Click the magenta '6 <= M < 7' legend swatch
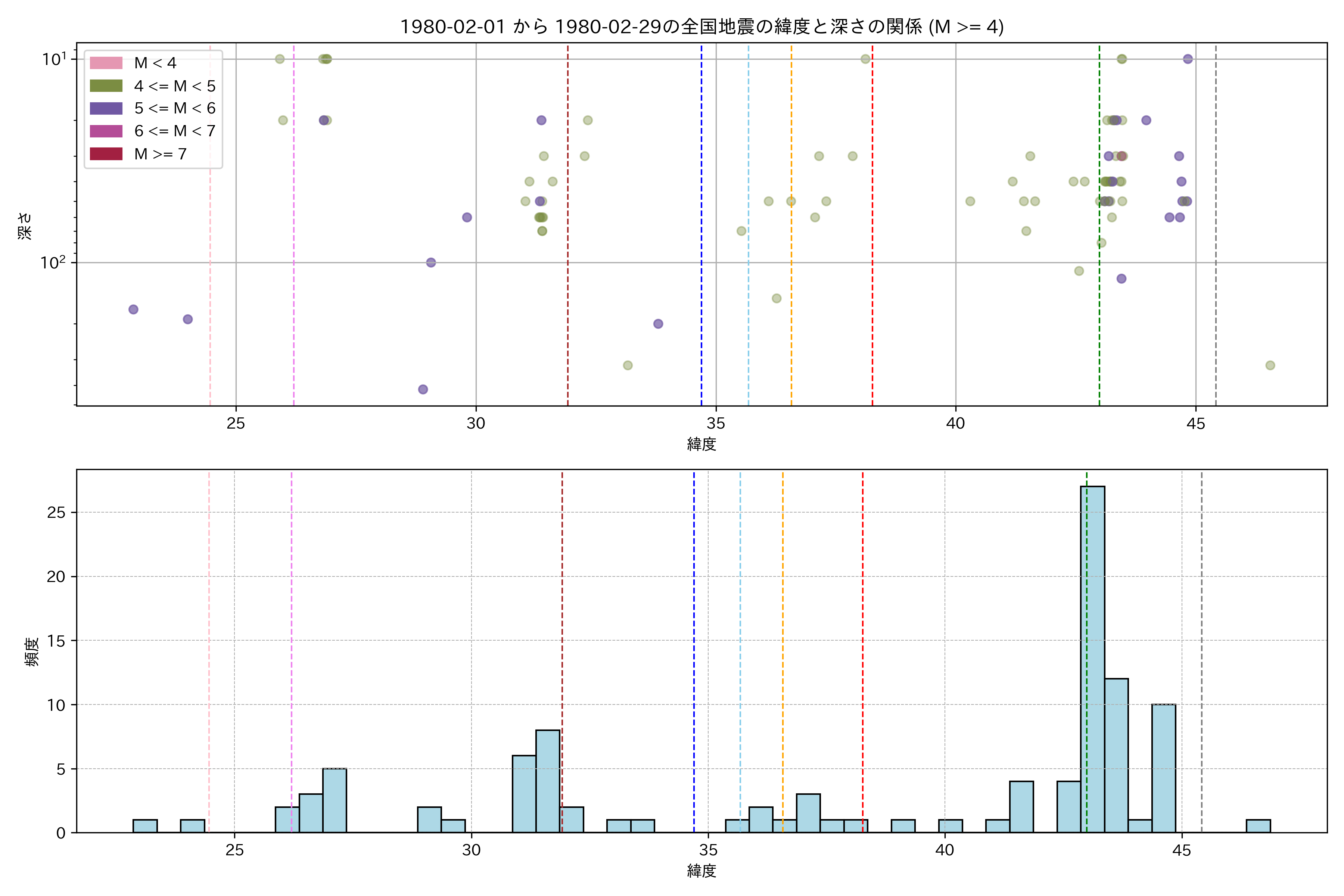The width and height of the screenshot is (1344, 896). (x=106, y=131)
